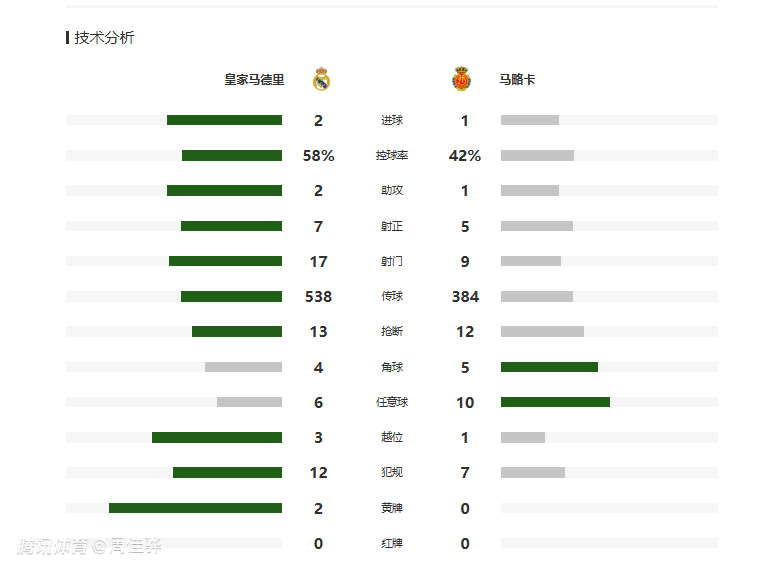Click Real Madrid's green 进球 bar
This screenshot has height=570, width=778.
224,120
